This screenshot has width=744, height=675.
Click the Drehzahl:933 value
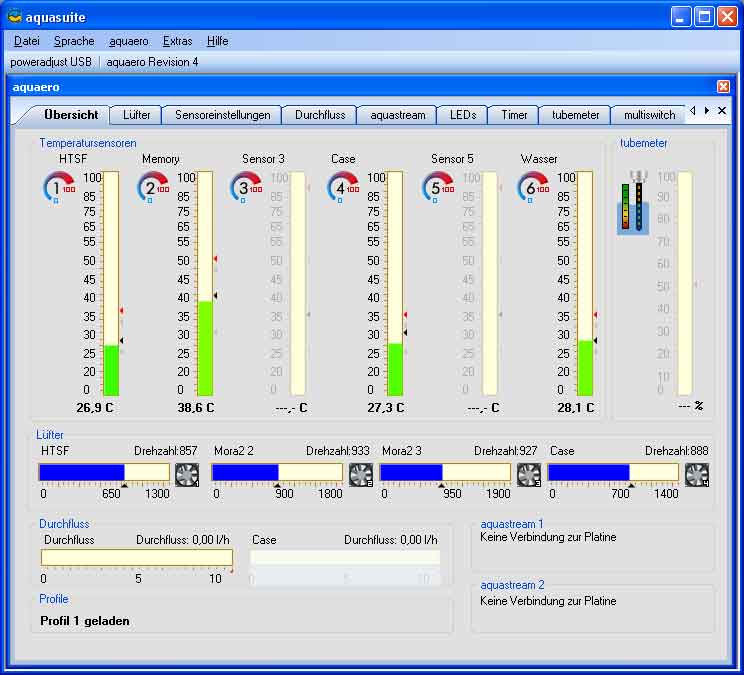point(338,451)
